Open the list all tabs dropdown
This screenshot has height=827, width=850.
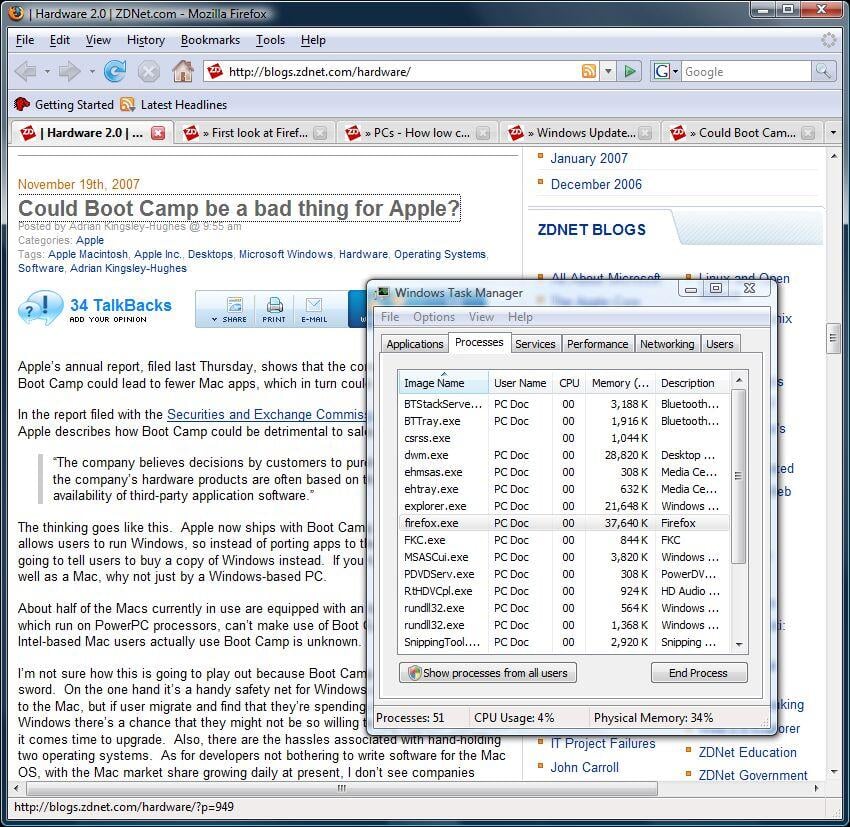pyautogui.click(x=833, y=132)
